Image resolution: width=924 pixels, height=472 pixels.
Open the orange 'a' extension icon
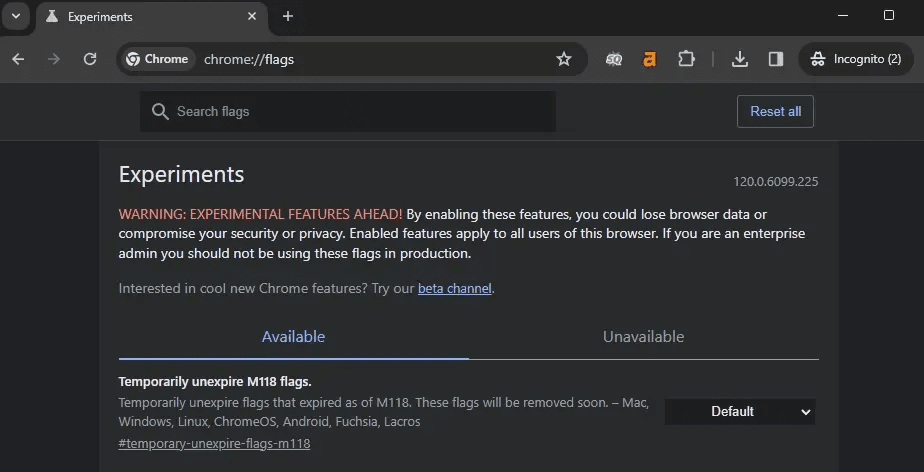(649, 59)
